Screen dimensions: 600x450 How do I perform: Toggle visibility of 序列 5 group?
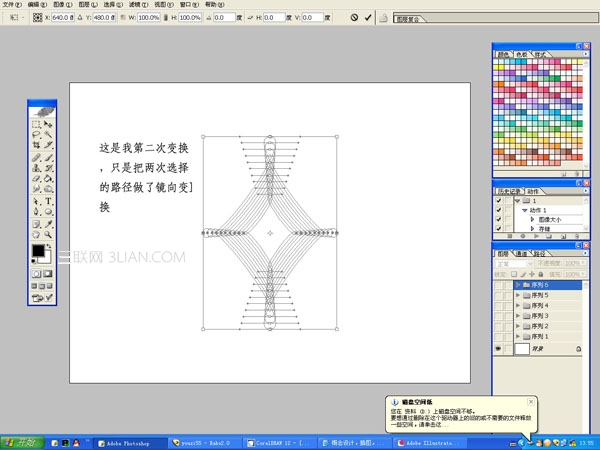[498, 295]
